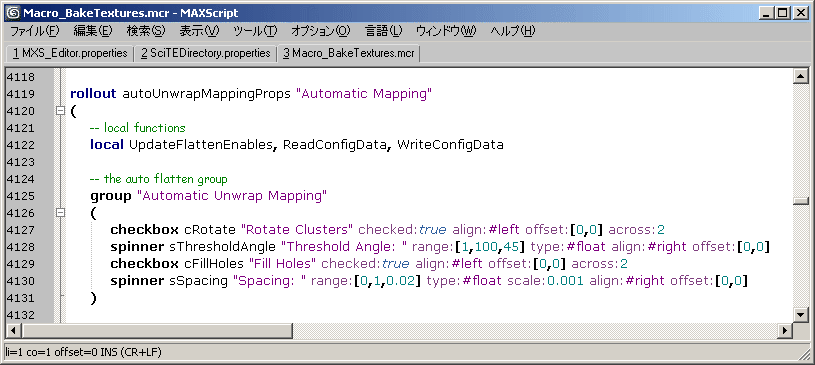Open the 検索(S) menu
The height and width of the screenshot is (365, 815).
(146, 31)
